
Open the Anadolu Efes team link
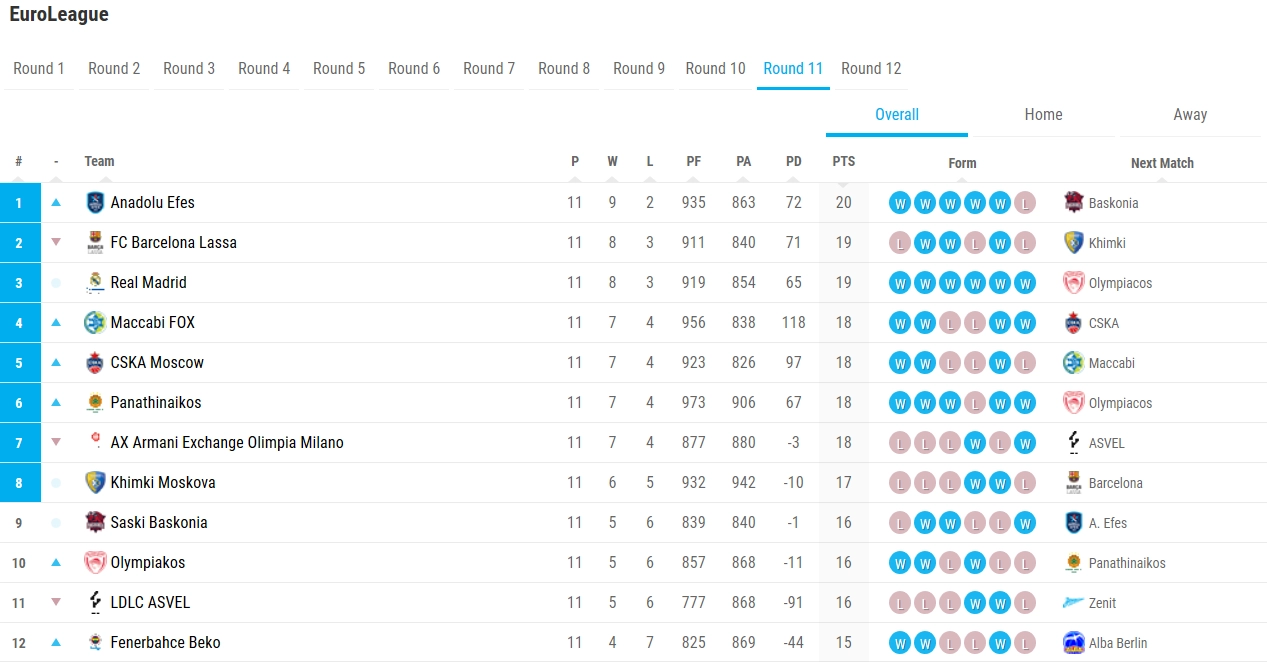click(153, 202)
